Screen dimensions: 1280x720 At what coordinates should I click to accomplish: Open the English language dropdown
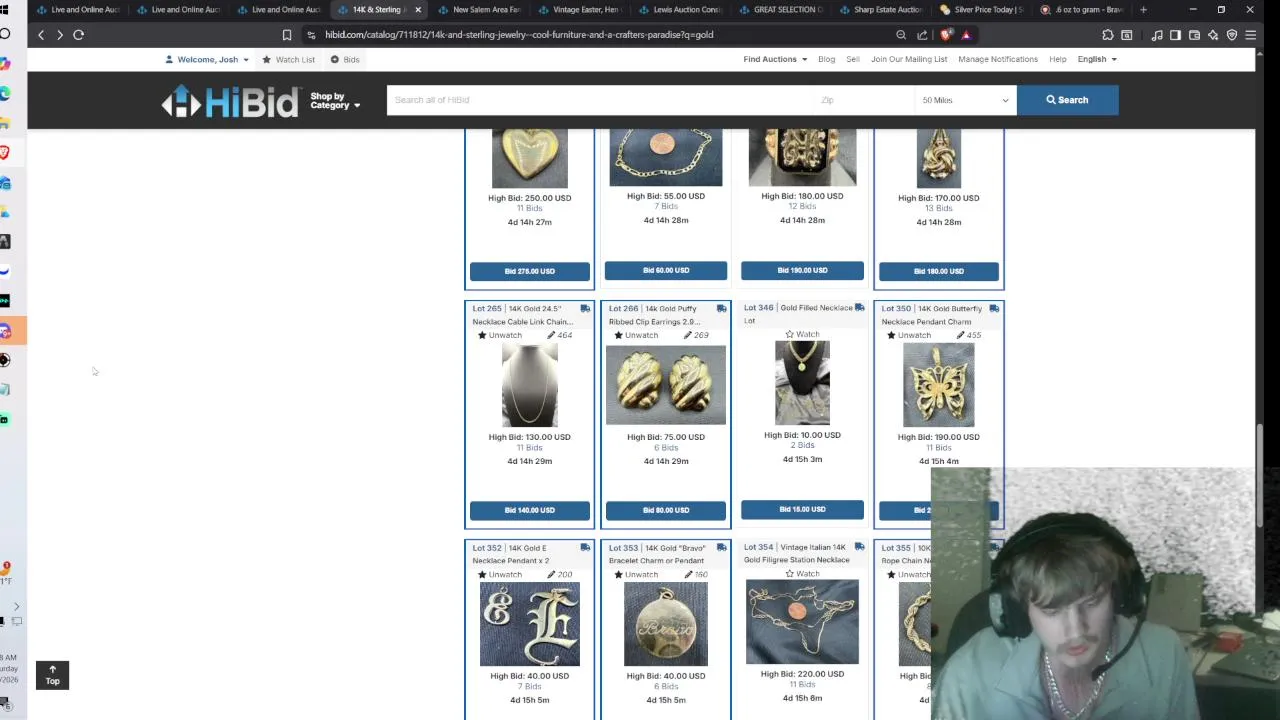click(1097, 59)
